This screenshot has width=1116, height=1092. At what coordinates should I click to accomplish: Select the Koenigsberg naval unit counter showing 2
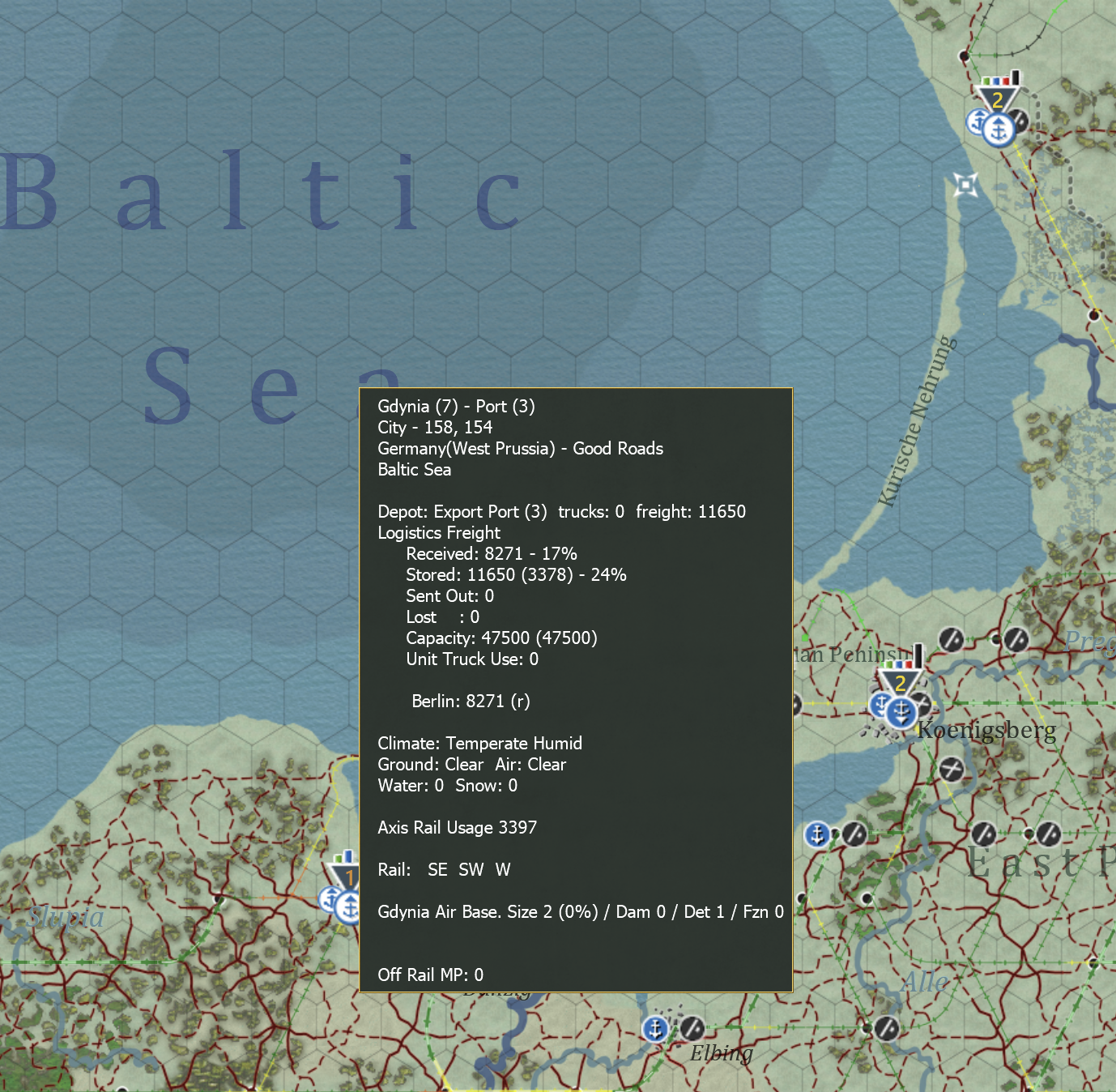900,682
